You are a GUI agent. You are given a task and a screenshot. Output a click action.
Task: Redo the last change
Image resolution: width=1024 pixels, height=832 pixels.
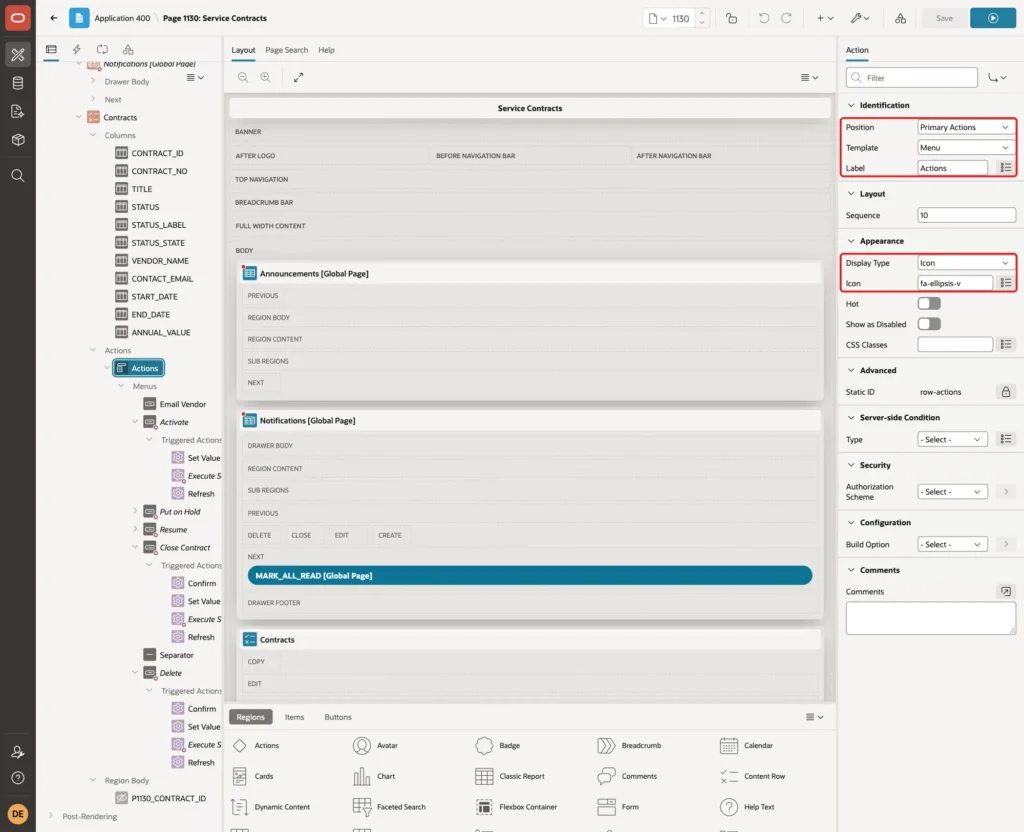coord(786,18)
